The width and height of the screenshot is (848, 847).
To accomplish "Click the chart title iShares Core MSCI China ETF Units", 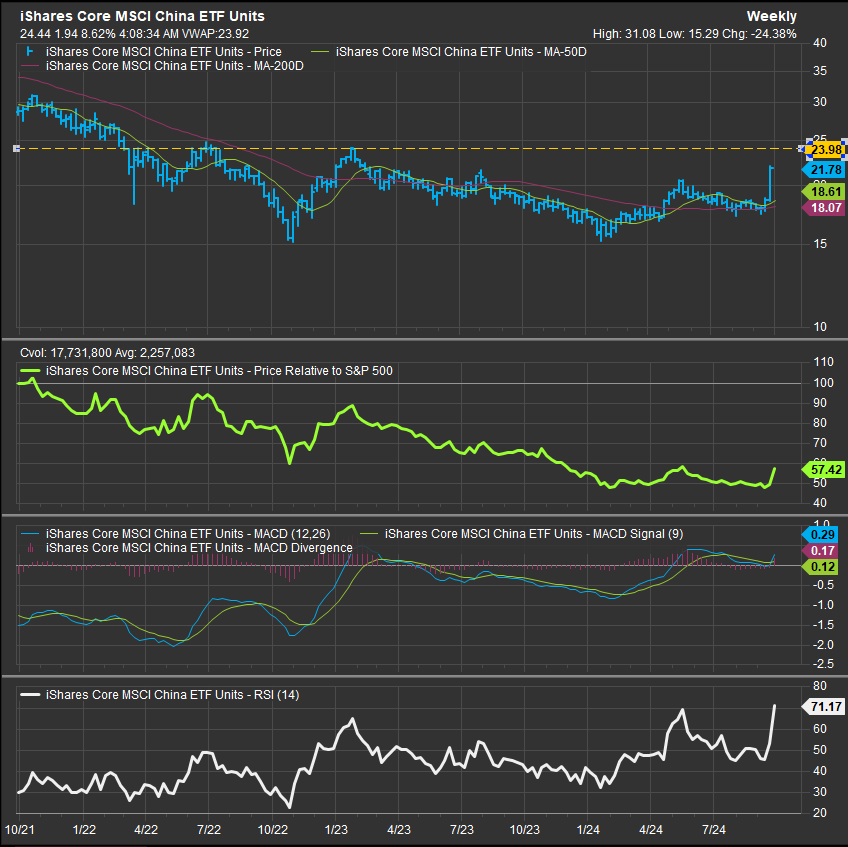I will pos(142,16).
